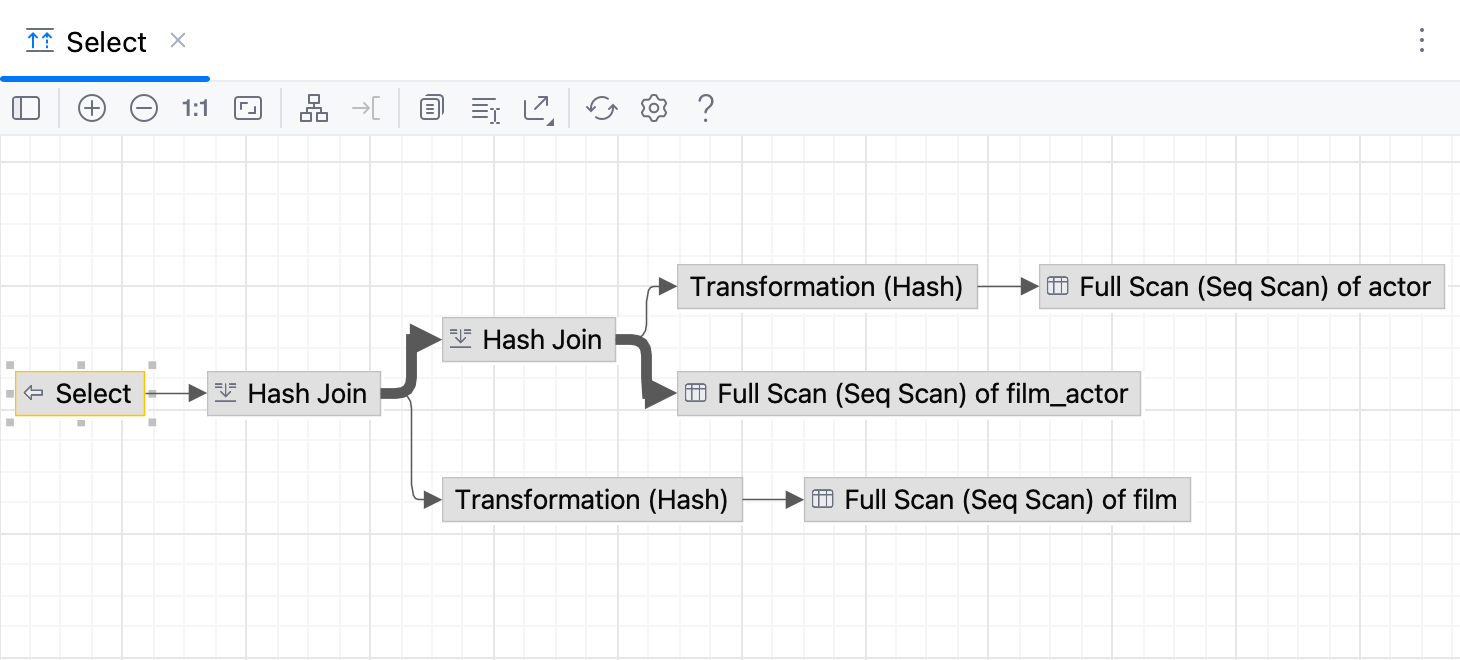Switch to the Select plan tab

pos(106,42)
